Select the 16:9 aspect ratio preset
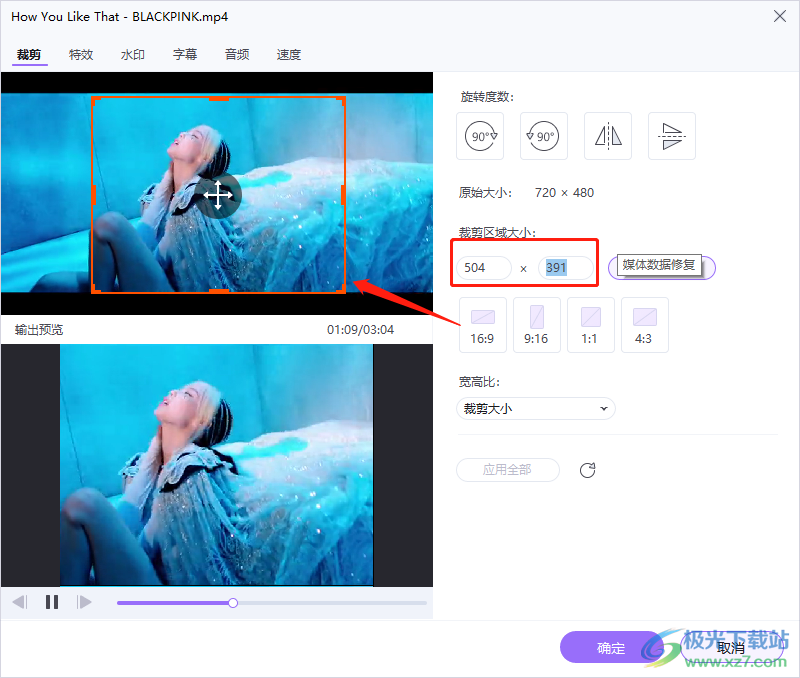This screenshot has width=800, height=678. pos(483,325)
